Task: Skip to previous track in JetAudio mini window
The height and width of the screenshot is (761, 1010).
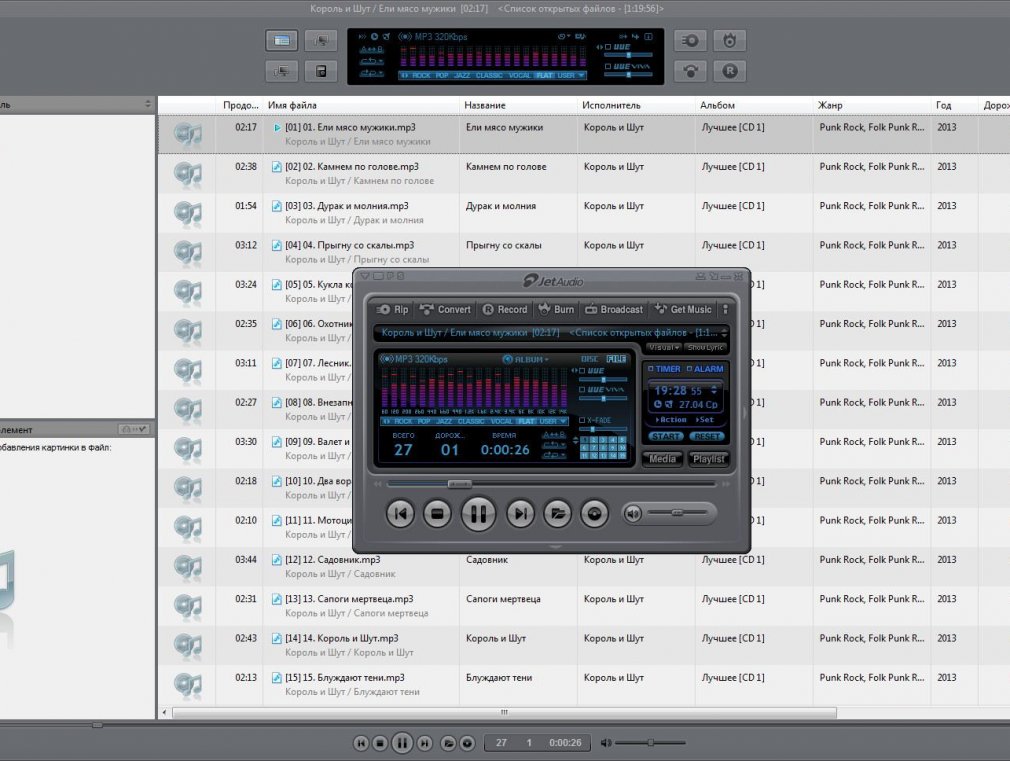Action: [x=400, y=514]
